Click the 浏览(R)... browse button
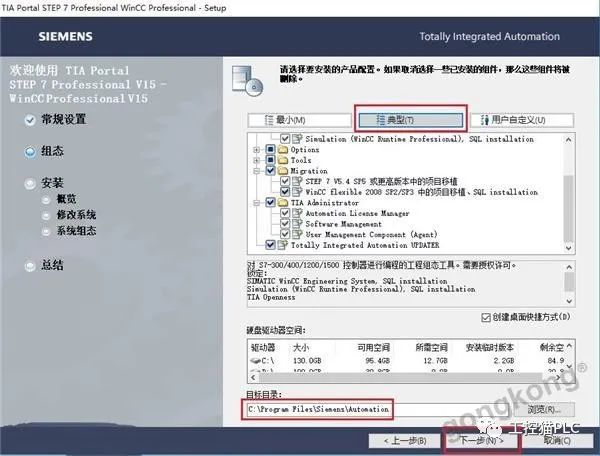The image size is (600, 456). tap(544, 410)
